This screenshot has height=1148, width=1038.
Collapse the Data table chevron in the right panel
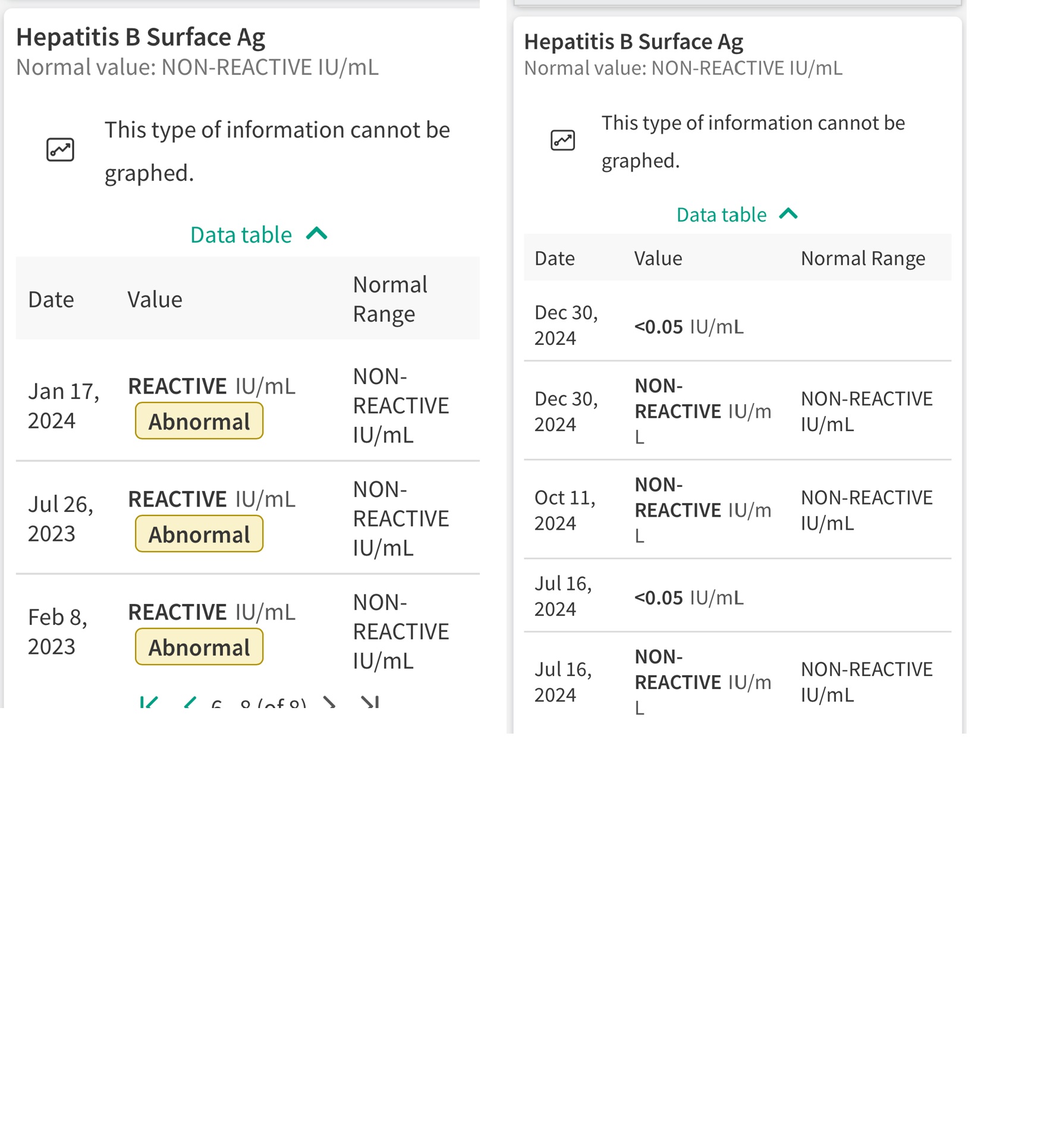(x=788, y=213)
